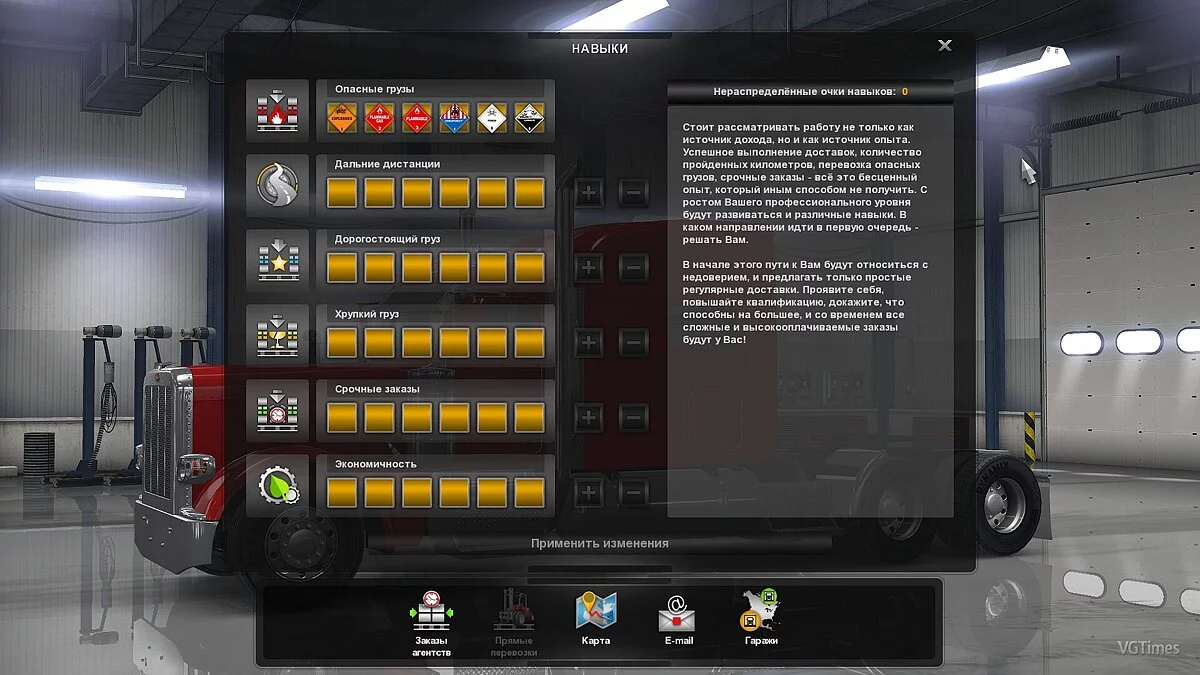Select the Срочные заказы clock skill icon

click(x=277, y=410)
